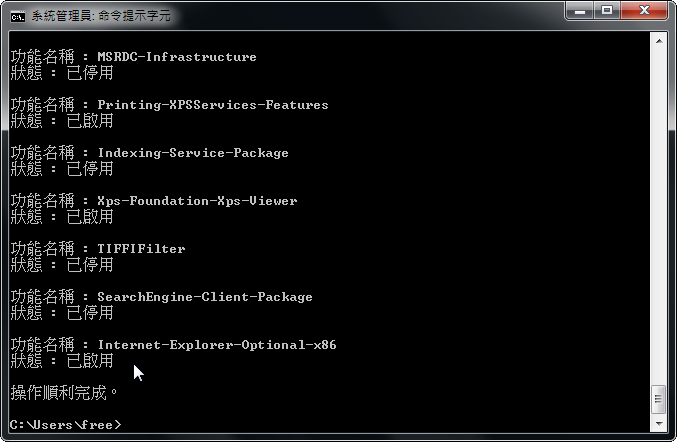Click empty scrollbar track above thumb
Screen dimensions: 677x442
pos(659,216)
